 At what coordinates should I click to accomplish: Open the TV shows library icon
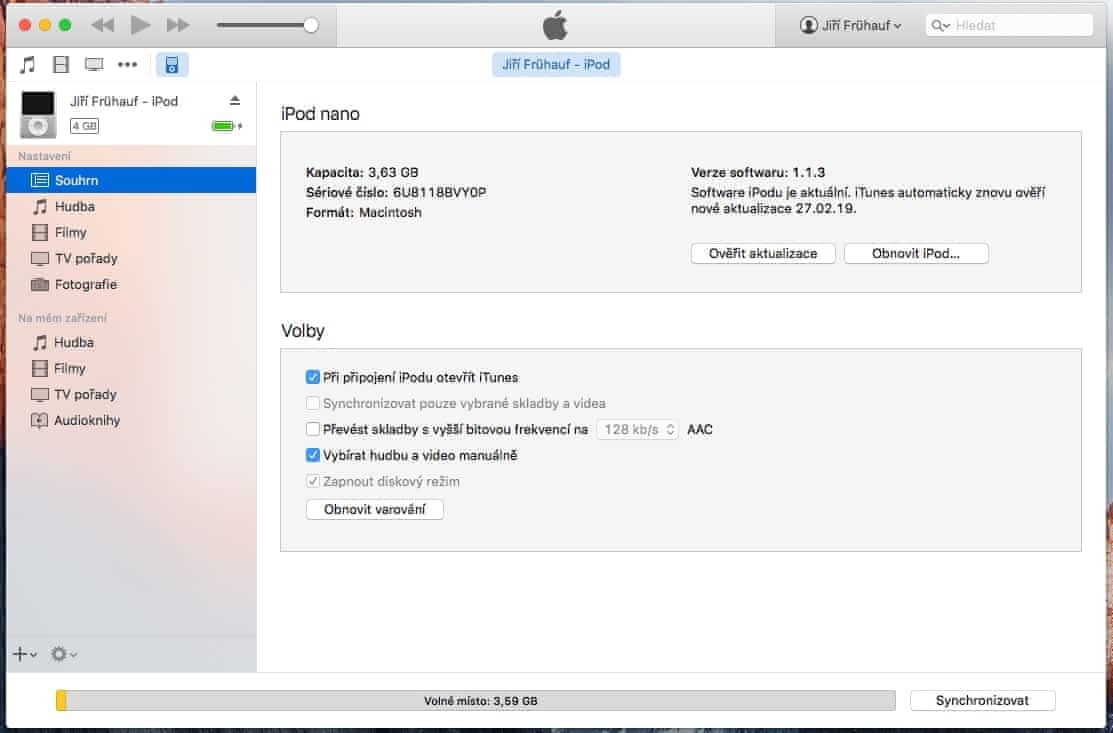pos(94,65)
